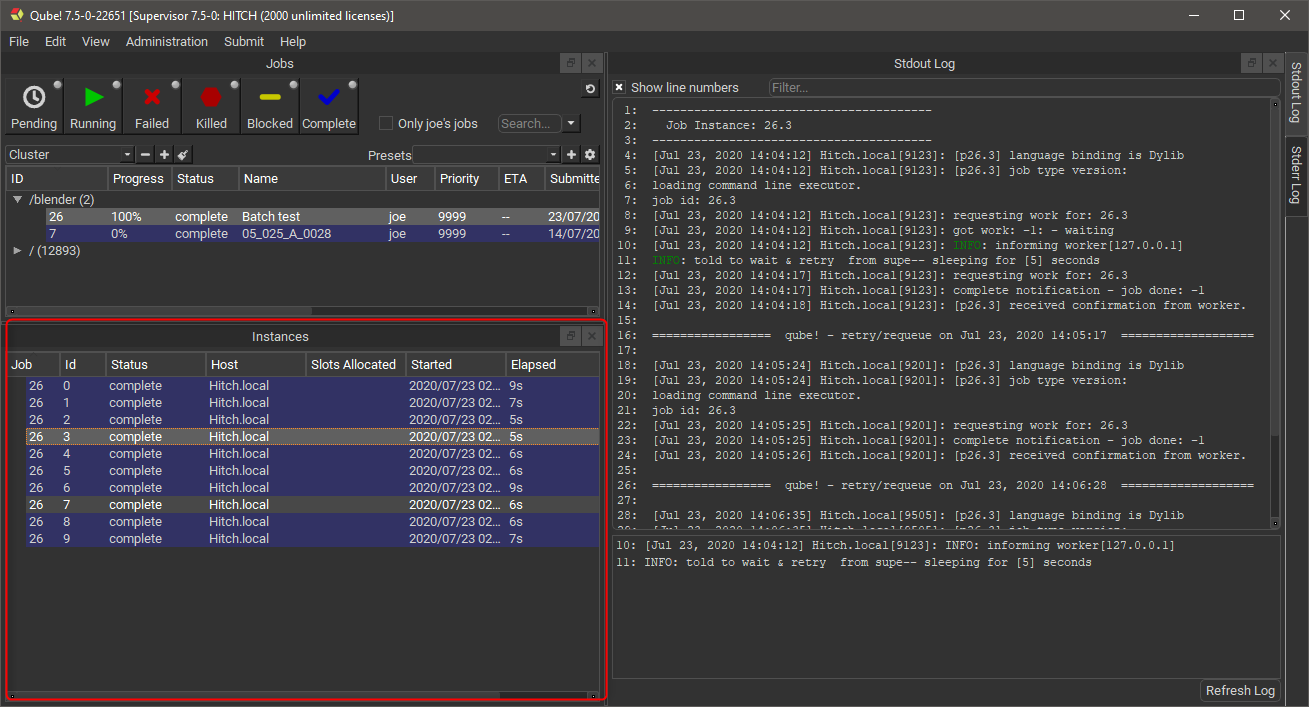Open the presets settings gear
1309x707 pixels.
590,155
